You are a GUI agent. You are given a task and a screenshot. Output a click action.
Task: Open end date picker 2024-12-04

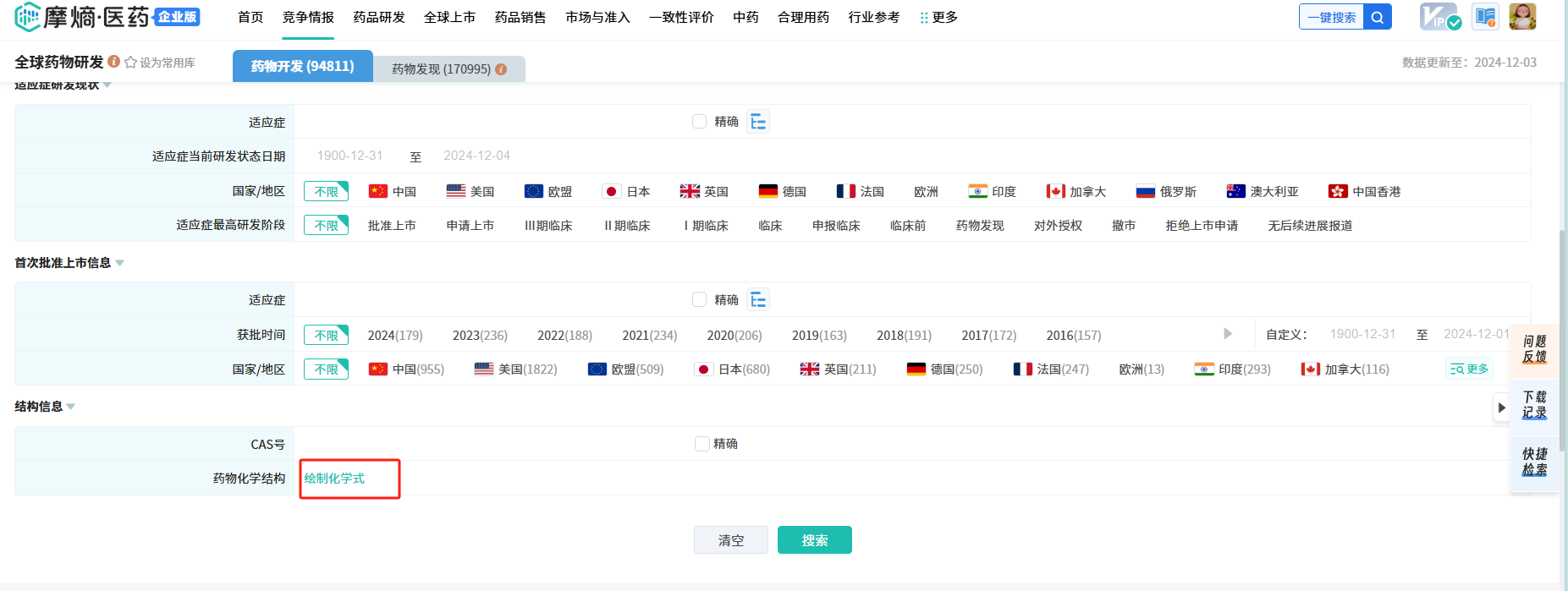tap(476, 156)
